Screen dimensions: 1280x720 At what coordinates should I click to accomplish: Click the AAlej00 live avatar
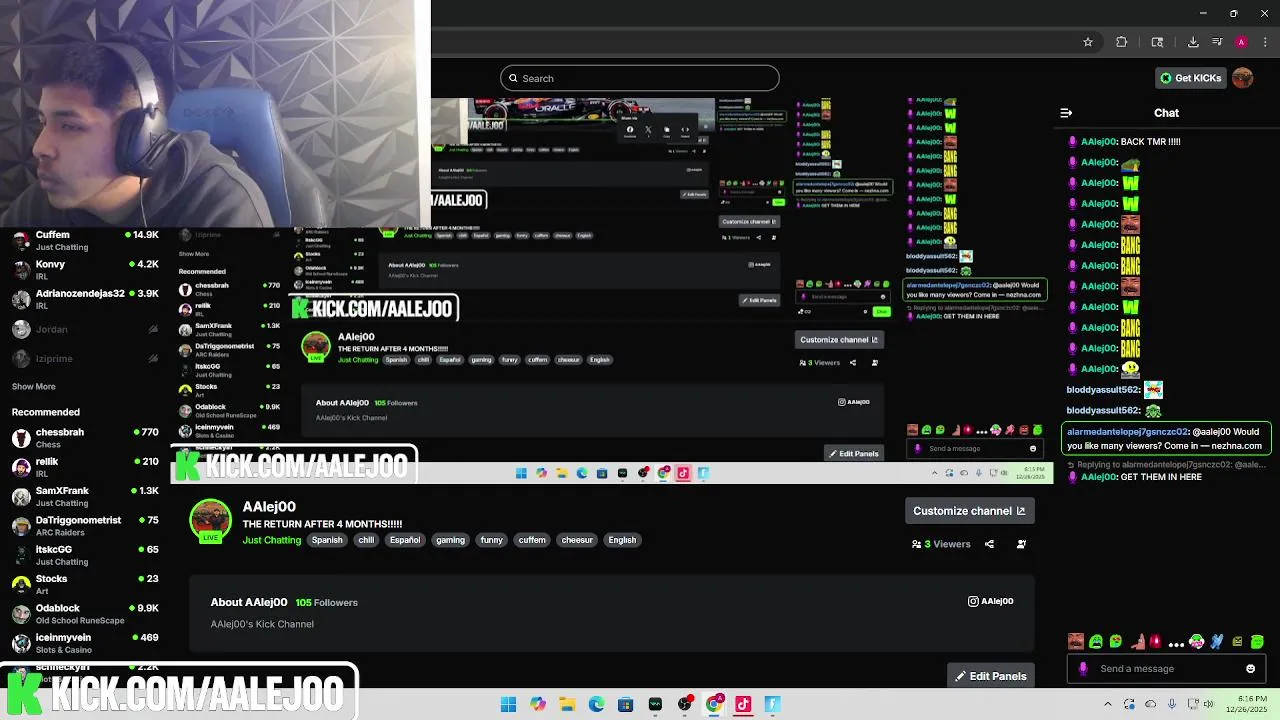click(210, 521)
